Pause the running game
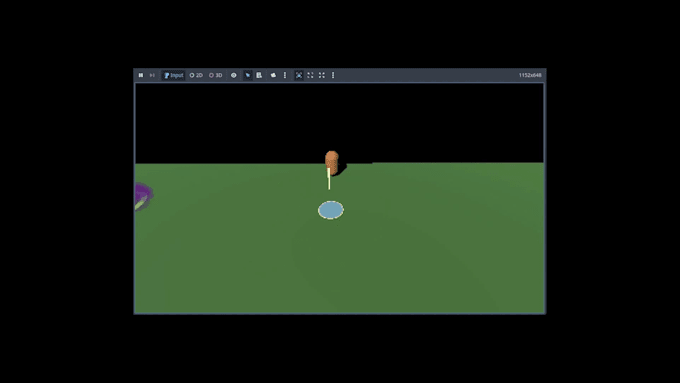This screenshot has width=680, height=383. click(x=141, y=75)
